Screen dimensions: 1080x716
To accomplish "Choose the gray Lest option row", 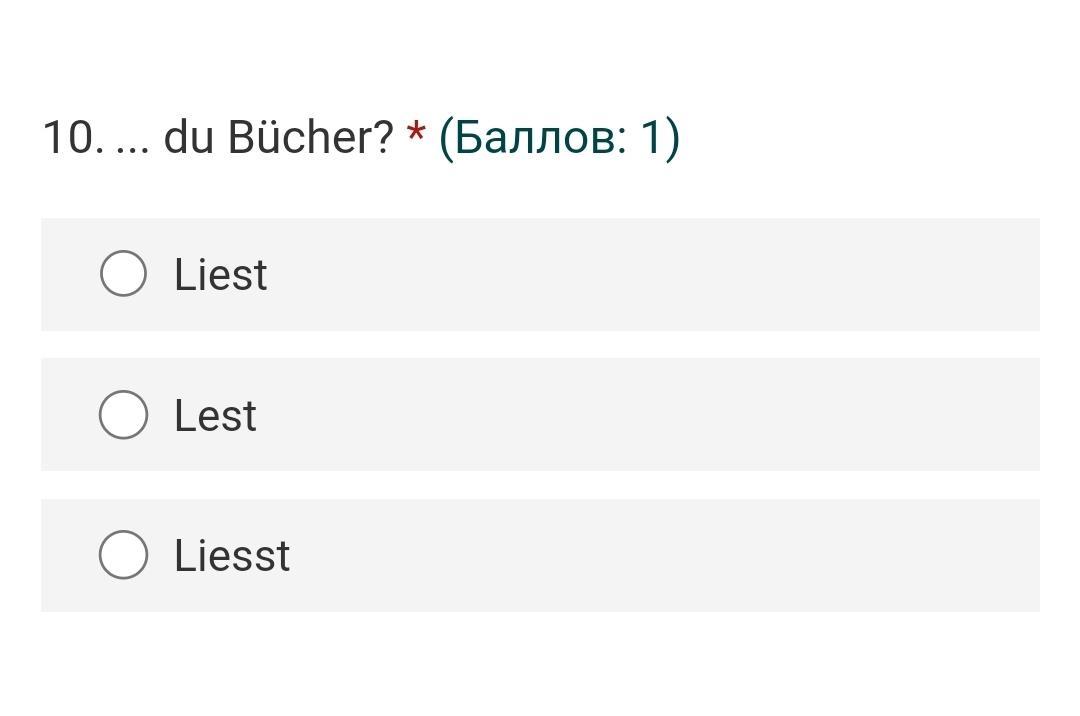I will pos(541,414).
